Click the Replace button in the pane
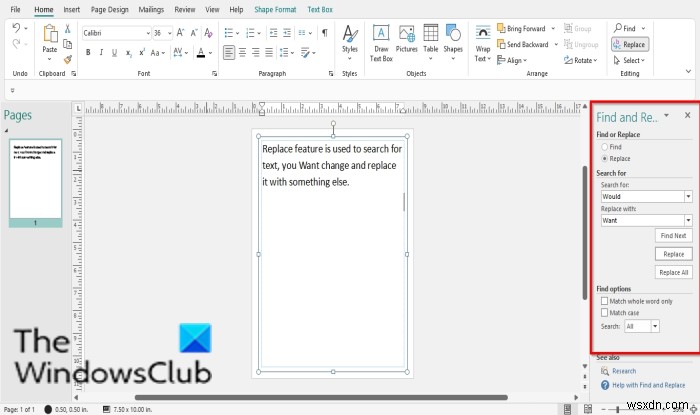The image size is (700, 415). click(x=673, y=254)
